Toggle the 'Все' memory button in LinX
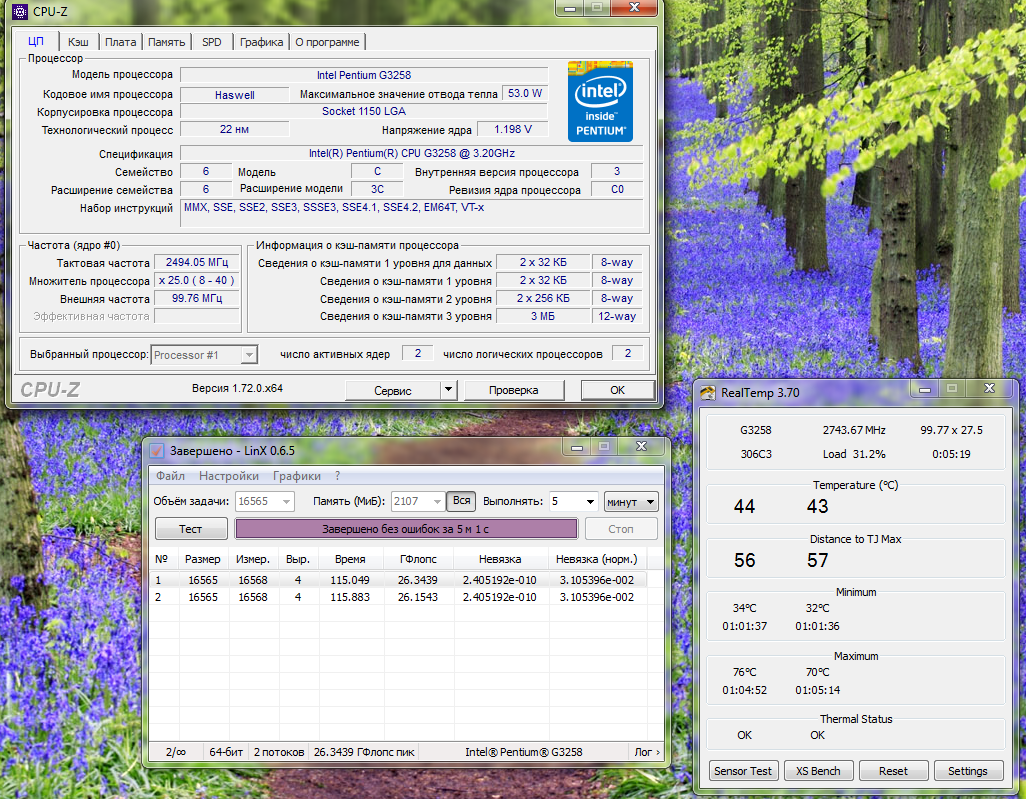The width and height of the screenshot is (1026, 799). [x=461, y=501]
